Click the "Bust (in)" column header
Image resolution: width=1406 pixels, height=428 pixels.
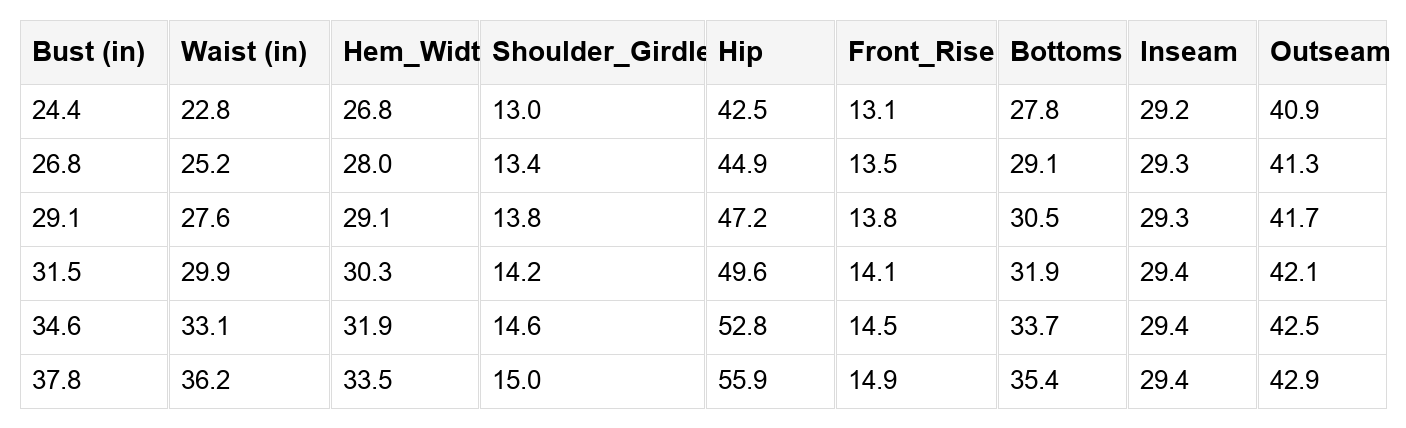point(89,52)
